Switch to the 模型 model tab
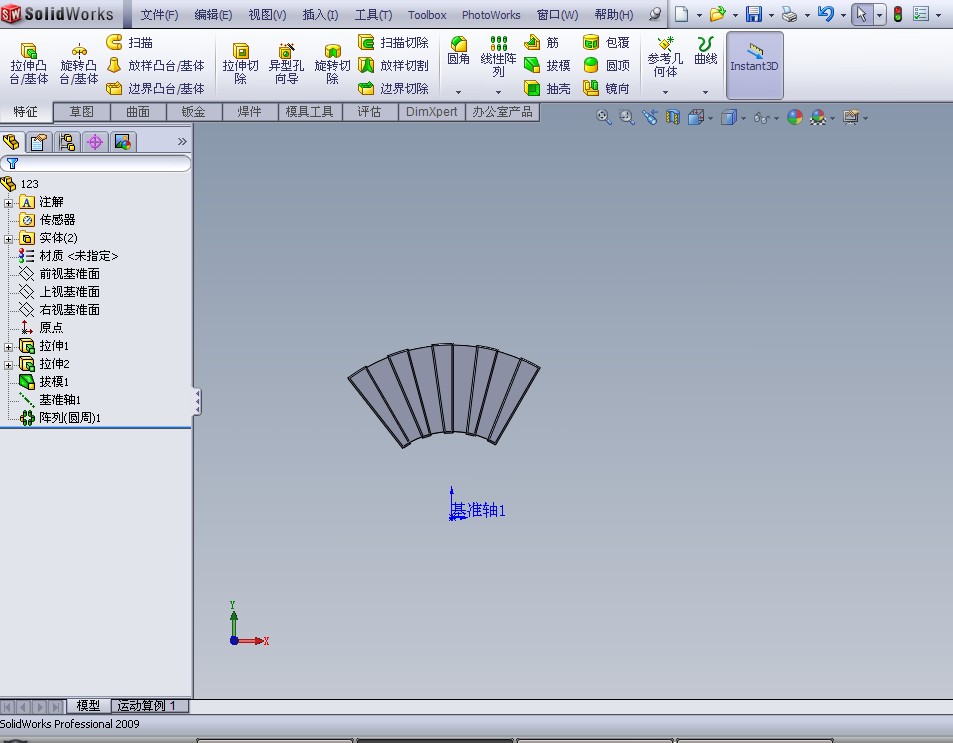The width and height of the screenshot is (953, 743). coord(88,705)
